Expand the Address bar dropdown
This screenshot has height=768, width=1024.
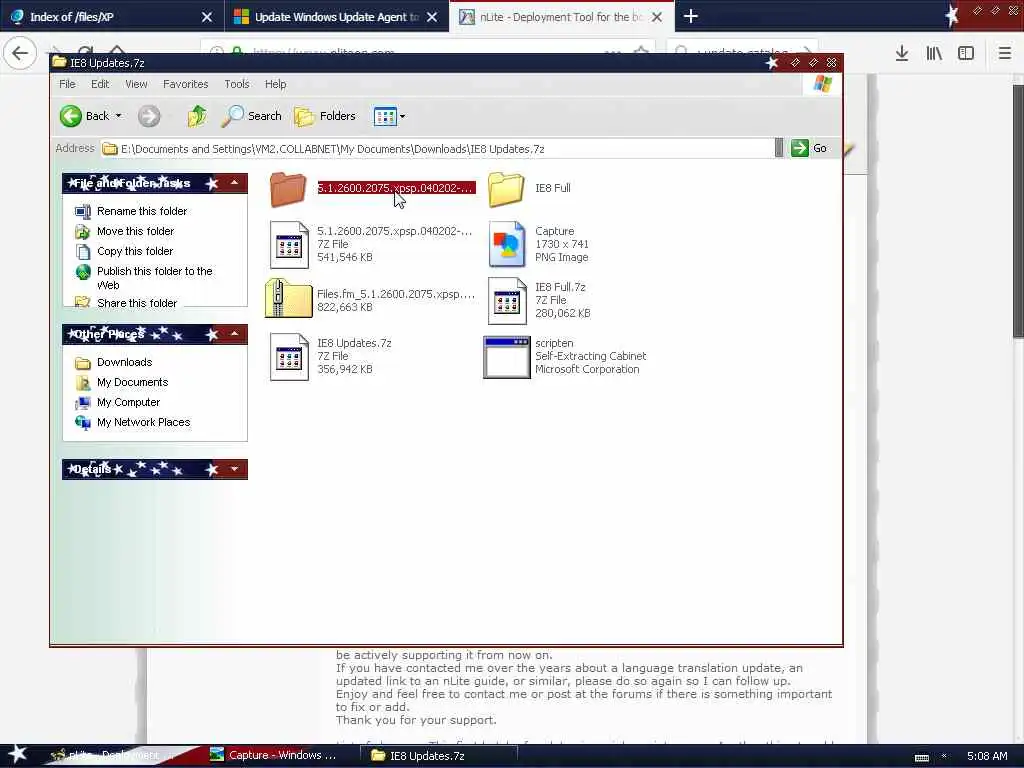778,148
